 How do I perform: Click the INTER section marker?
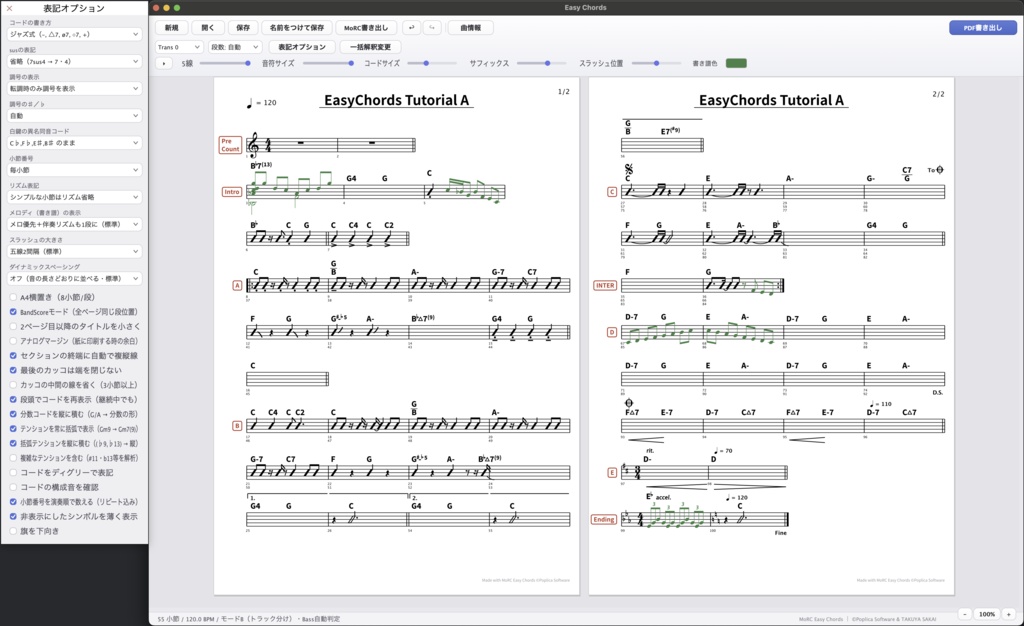(605, 285)
